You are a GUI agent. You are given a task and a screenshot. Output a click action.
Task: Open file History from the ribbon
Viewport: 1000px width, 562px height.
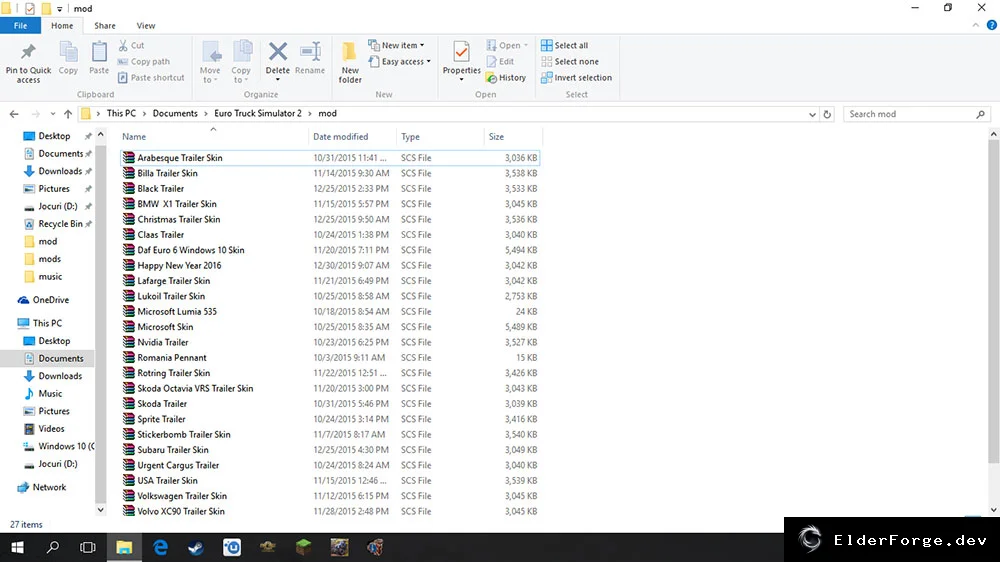pos(506,77)
